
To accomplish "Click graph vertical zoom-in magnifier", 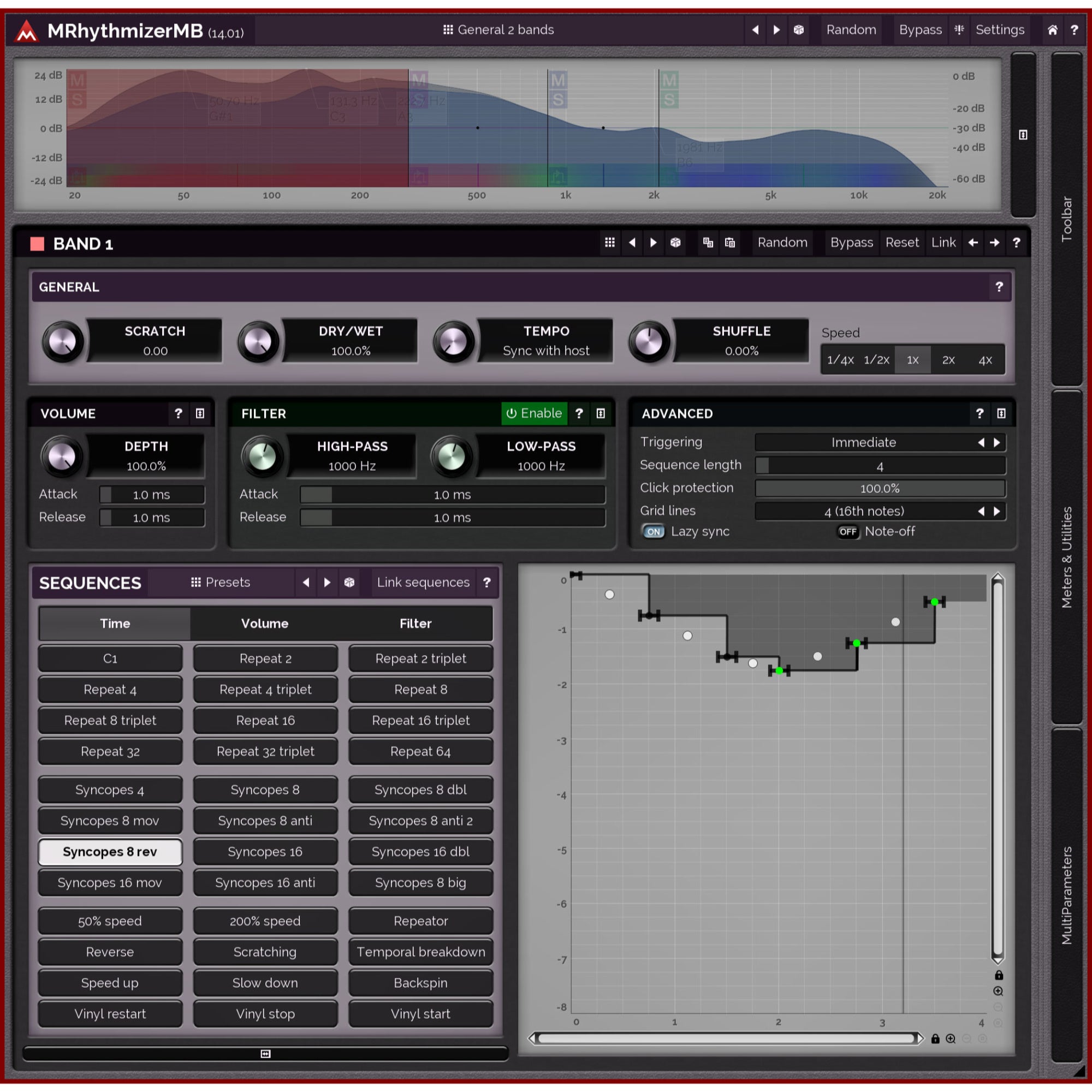I will tap(998, 991).
